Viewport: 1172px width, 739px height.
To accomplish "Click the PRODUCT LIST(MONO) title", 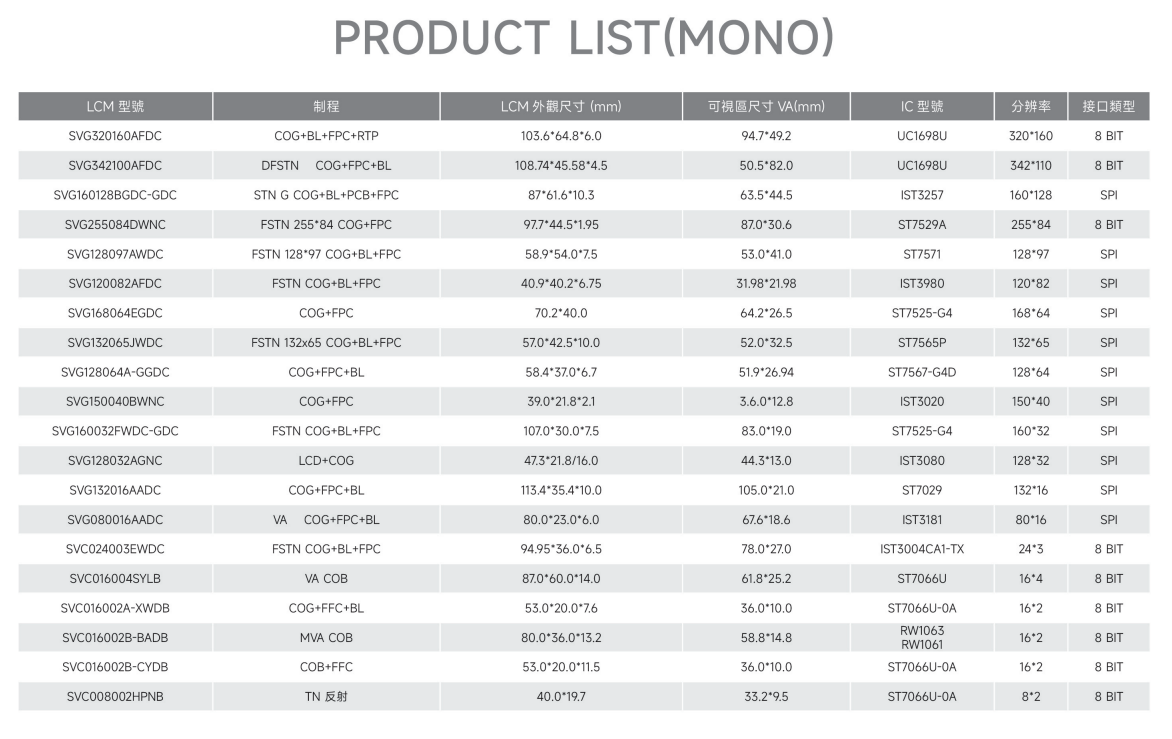I will tap(584, 37).
